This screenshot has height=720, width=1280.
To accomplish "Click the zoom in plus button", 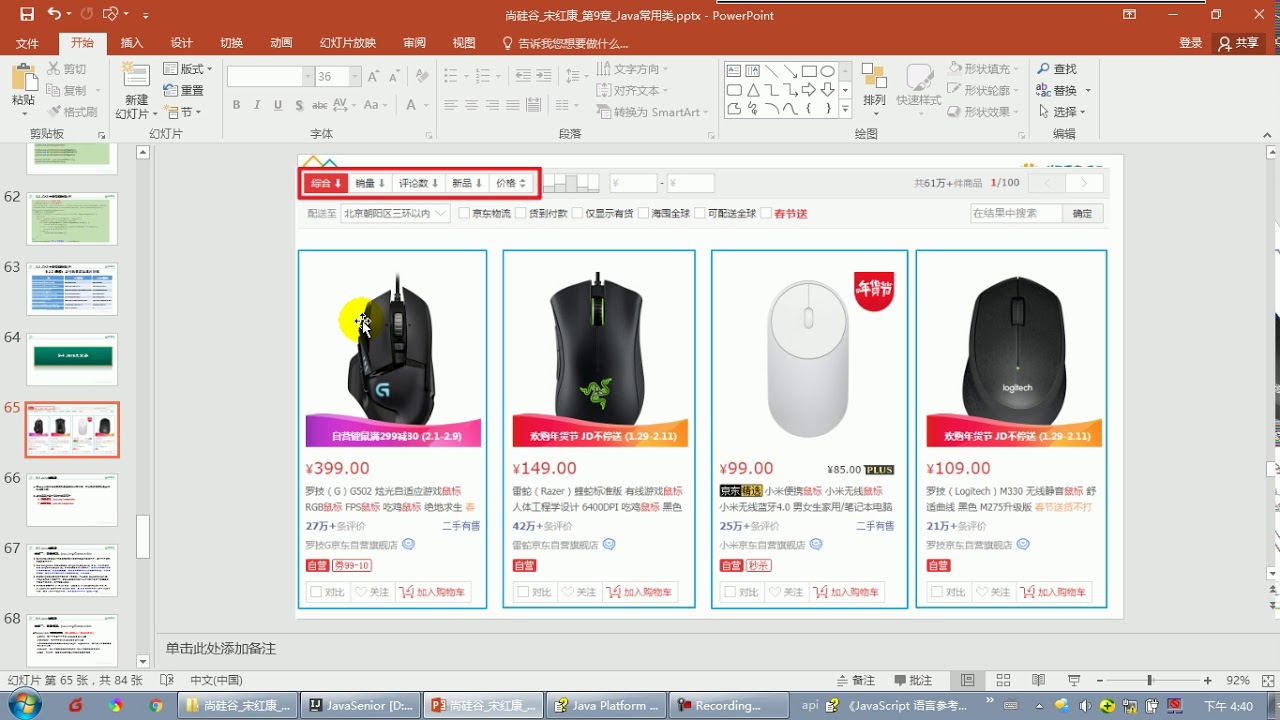I will (1208, 680).
